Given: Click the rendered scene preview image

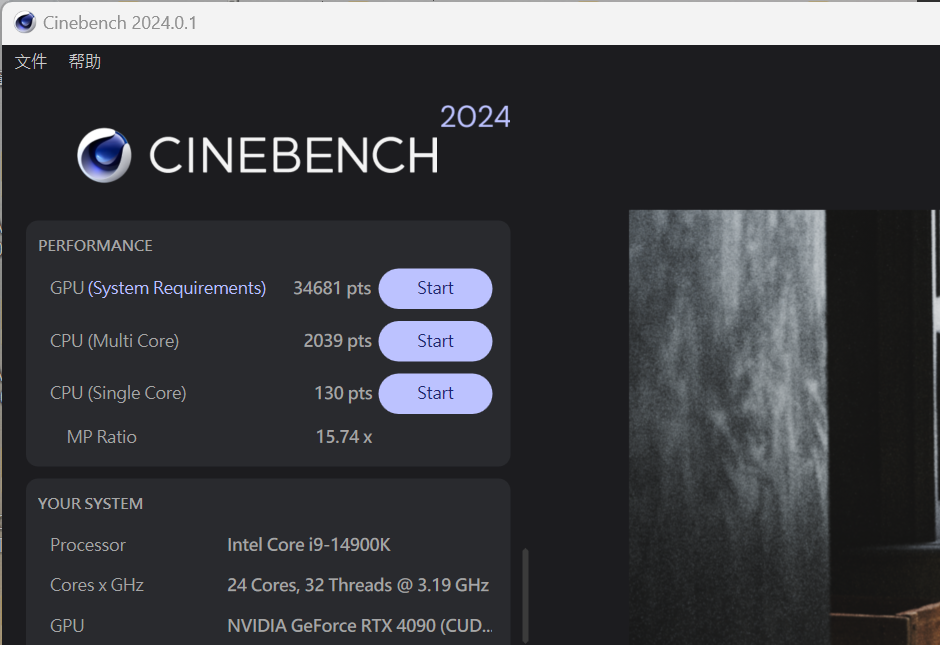Looking at the screenshot, I should [x=784, y=427].
